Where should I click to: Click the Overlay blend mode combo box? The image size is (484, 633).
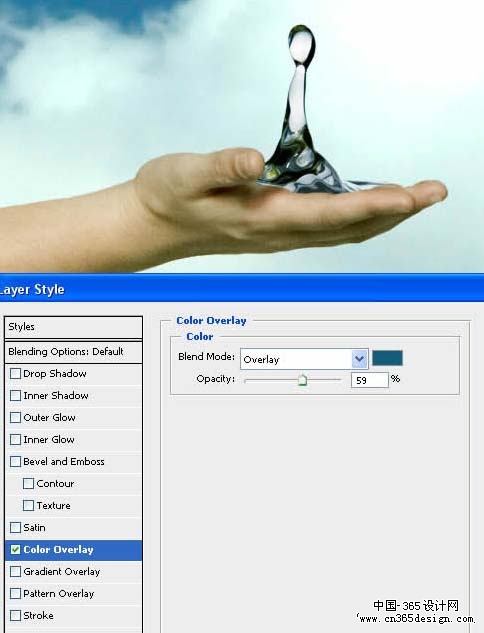tap(304, 359)
